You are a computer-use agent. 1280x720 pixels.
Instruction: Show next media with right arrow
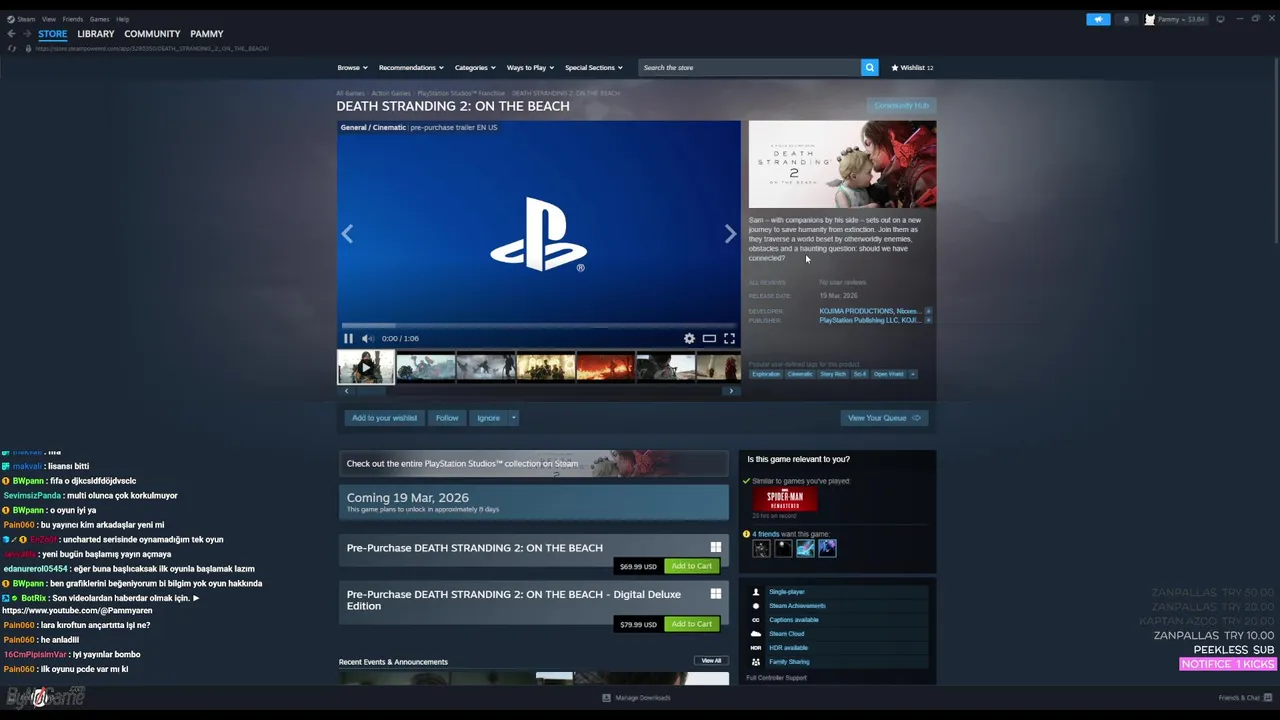tap(730, 234)
